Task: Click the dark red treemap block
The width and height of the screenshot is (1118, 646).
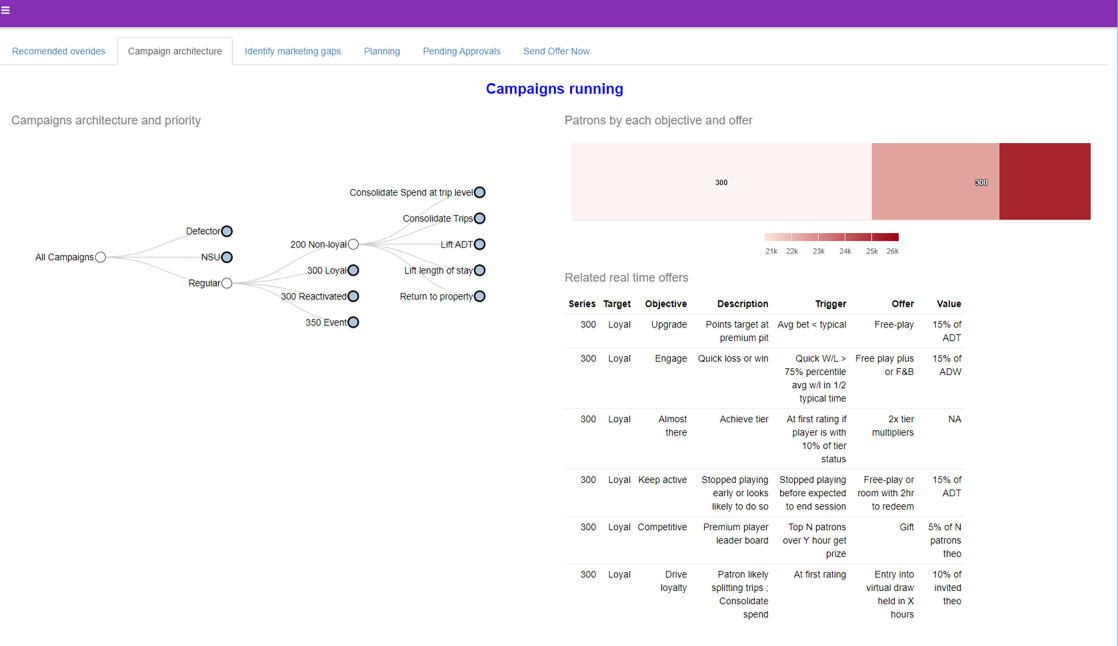Action: click(x=1045, y=182)
